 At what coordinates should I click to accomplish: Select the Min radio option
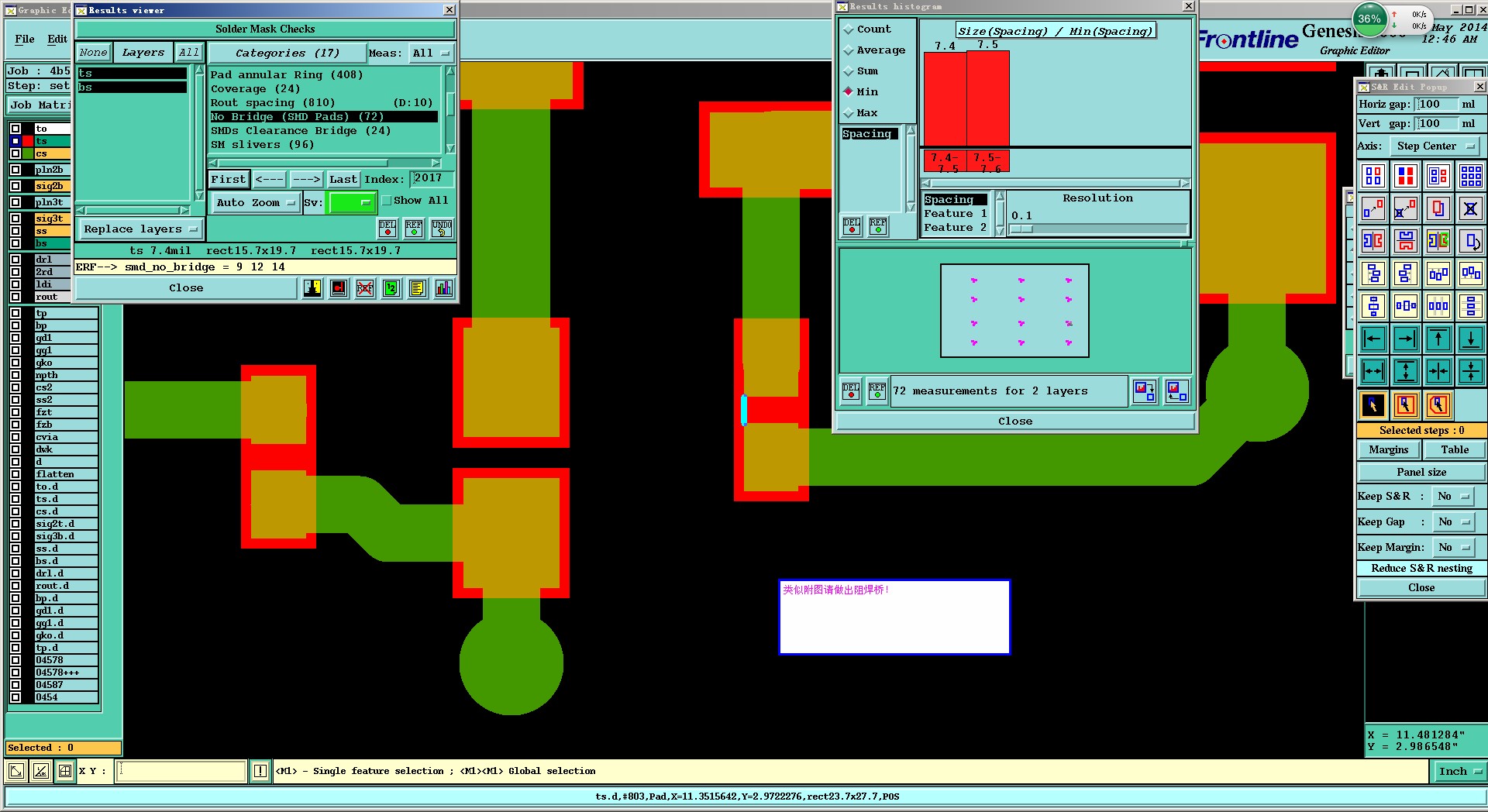[x=849, y=92]
